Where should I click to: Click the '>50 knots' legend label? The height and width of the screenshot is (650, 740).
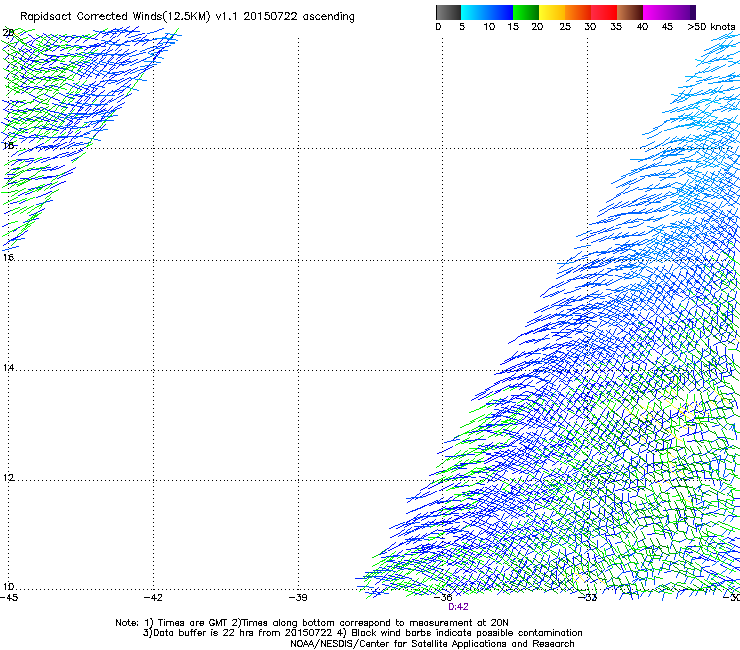pyautogui.click(x=711, y=27)
